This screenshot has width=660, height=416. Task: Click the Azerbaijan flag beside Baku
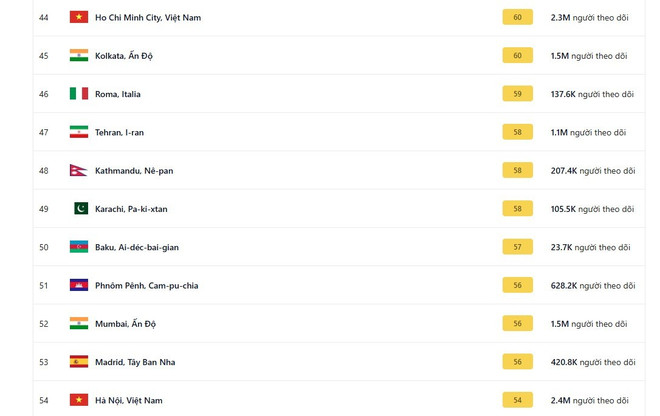[79, 247]
